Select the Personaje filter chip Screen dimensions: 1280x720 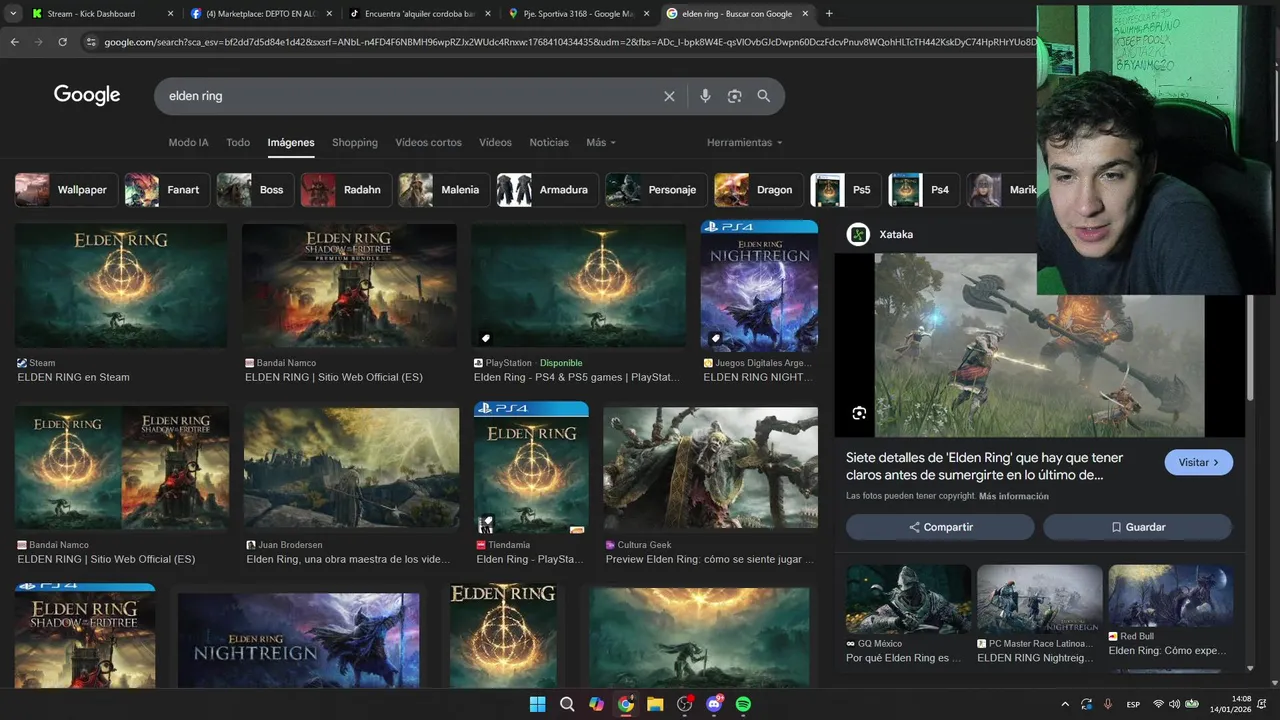click(657, 190)
